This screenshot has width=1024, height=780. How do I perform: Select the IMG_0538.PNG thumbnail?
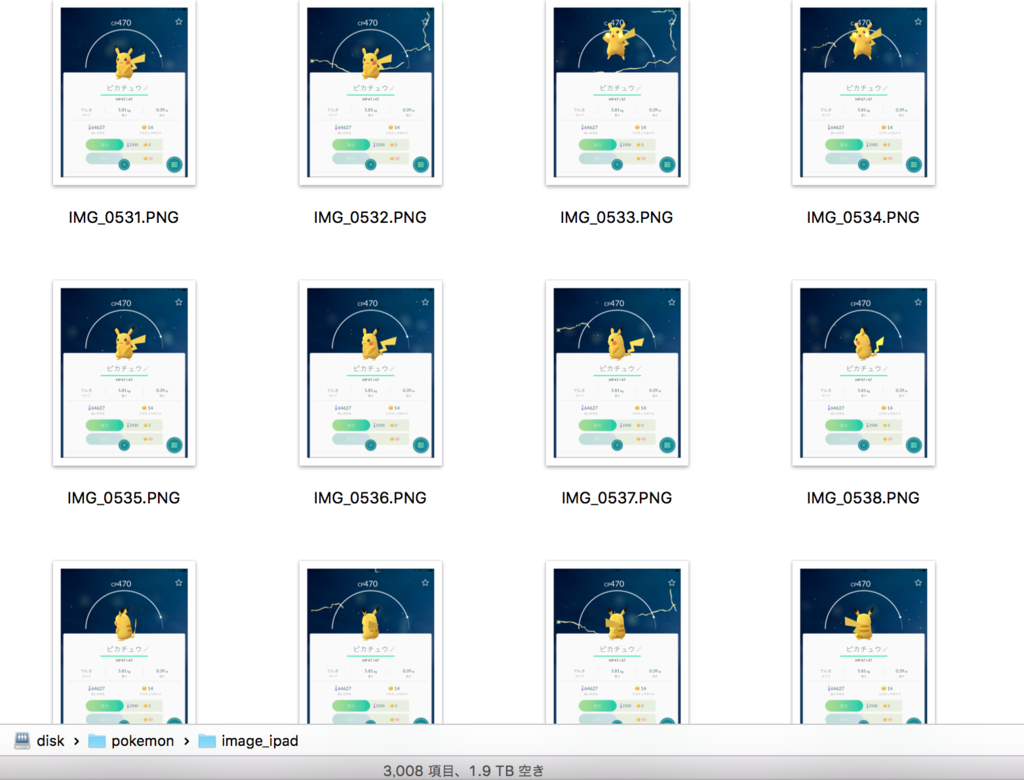(x=863, y=373)
